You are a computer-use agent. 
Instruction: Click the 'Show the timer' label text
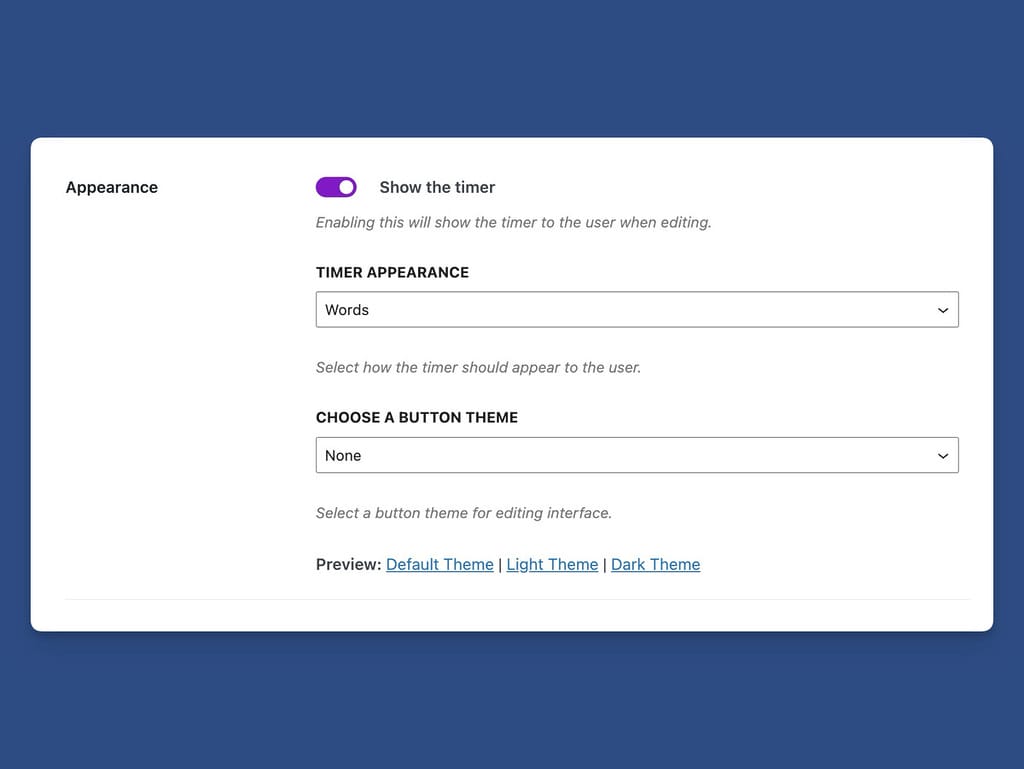tap(437, 187)
